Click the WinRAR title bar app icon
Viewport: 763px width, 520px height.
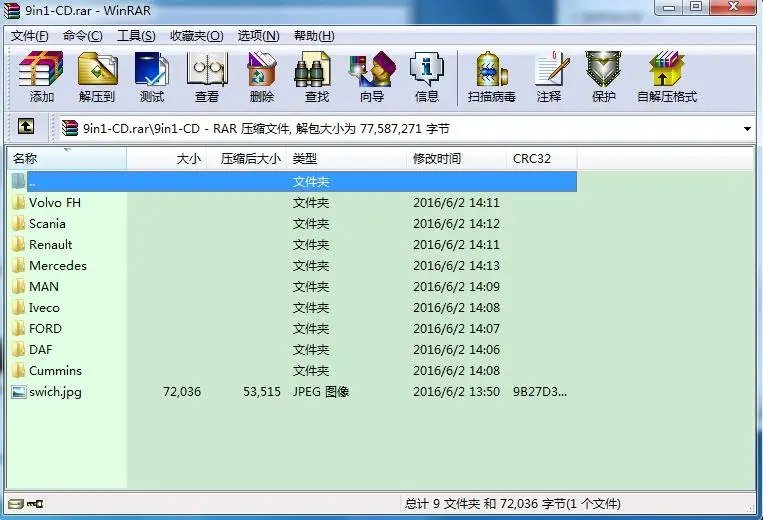[x=12, y=11]
